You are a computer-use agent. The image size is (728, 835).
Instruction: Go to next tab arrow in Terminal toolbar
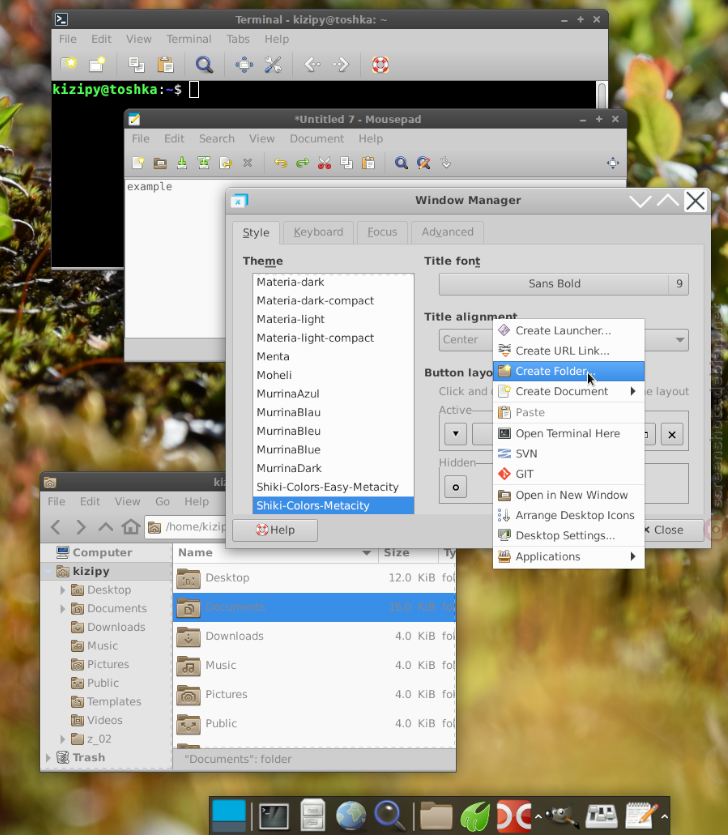[x=341, y=64]
